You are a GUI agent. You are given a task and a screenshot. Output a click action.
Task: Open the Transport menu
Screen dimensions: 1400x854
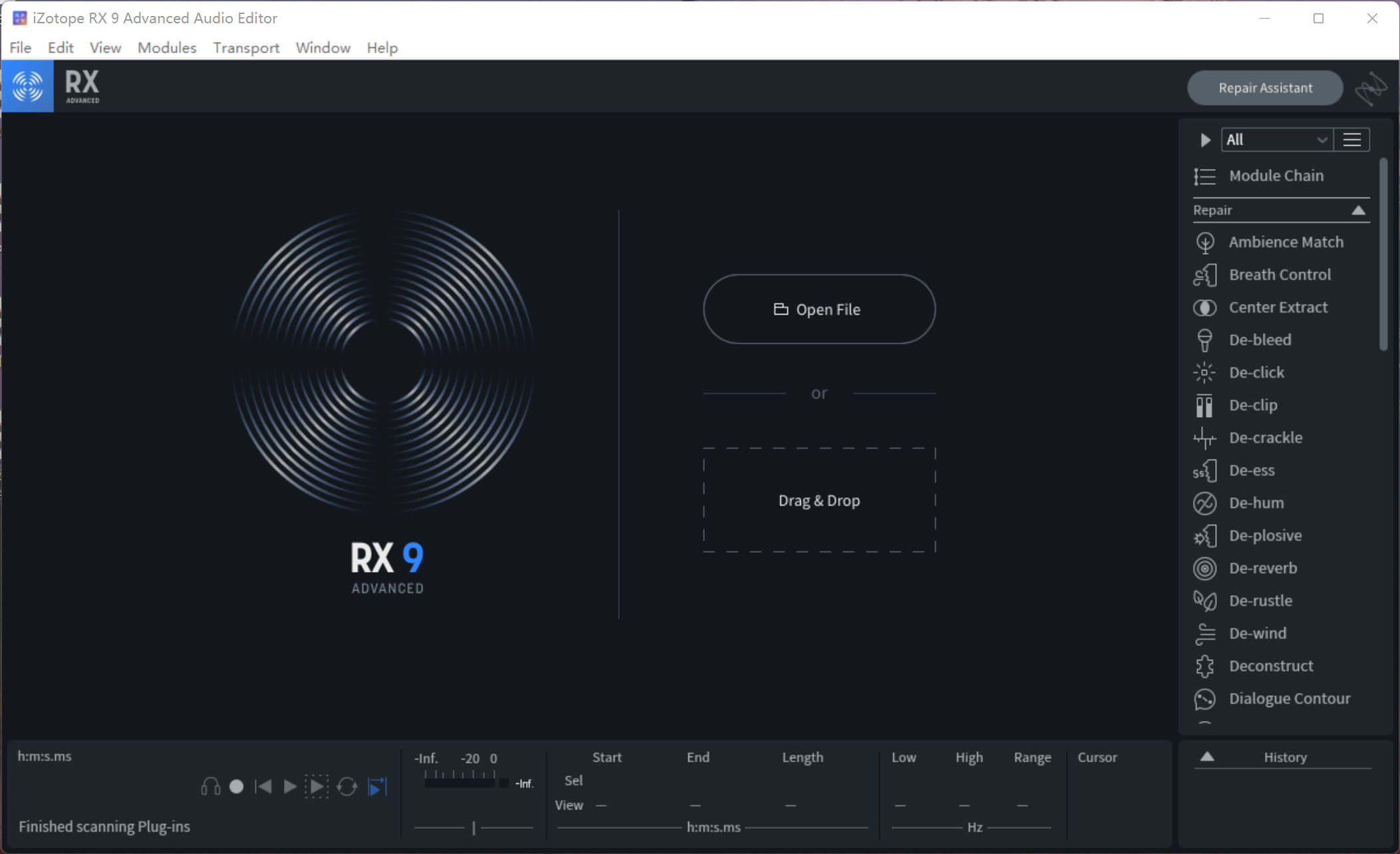coord(245,47)
